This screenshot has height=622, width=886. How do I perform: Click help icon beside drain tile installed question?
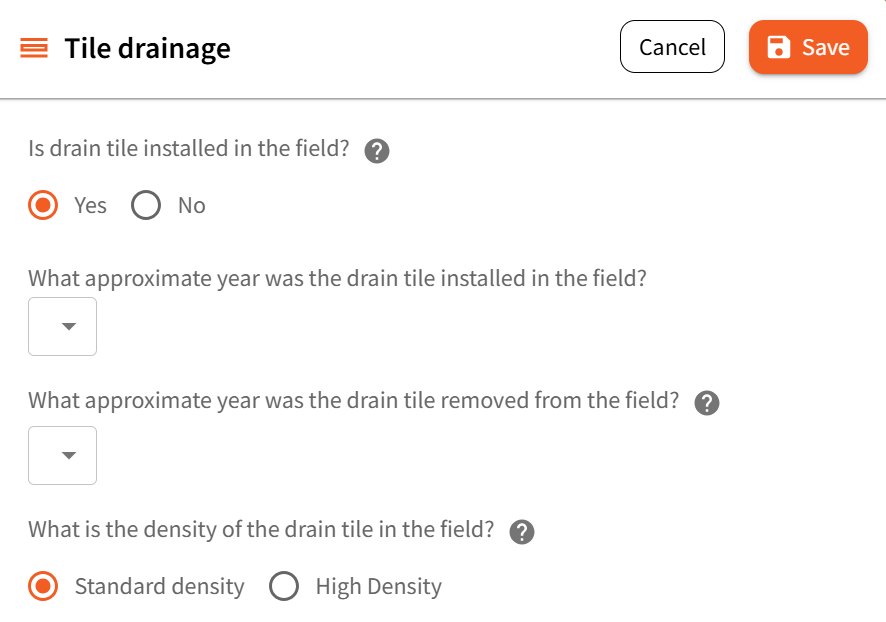pos(377,151)
